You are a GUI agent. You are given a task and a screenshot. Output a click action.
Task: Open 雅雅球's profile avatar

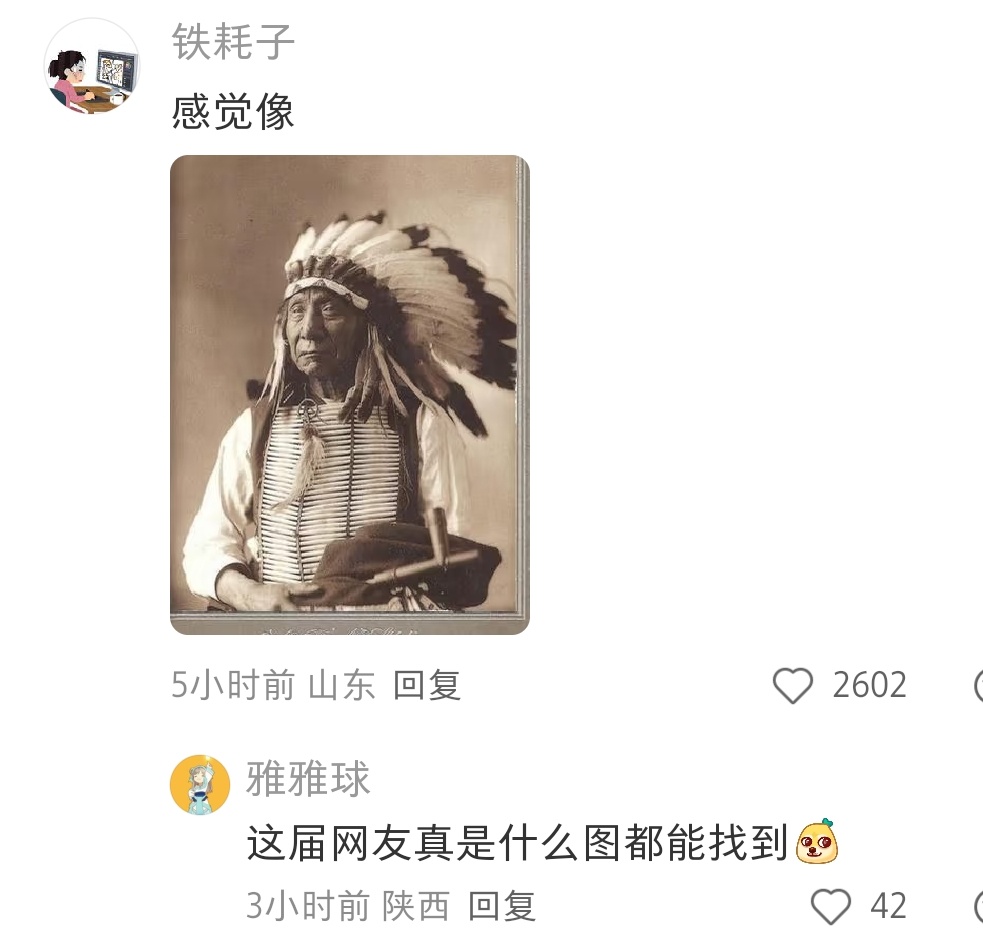click(200, 785)
